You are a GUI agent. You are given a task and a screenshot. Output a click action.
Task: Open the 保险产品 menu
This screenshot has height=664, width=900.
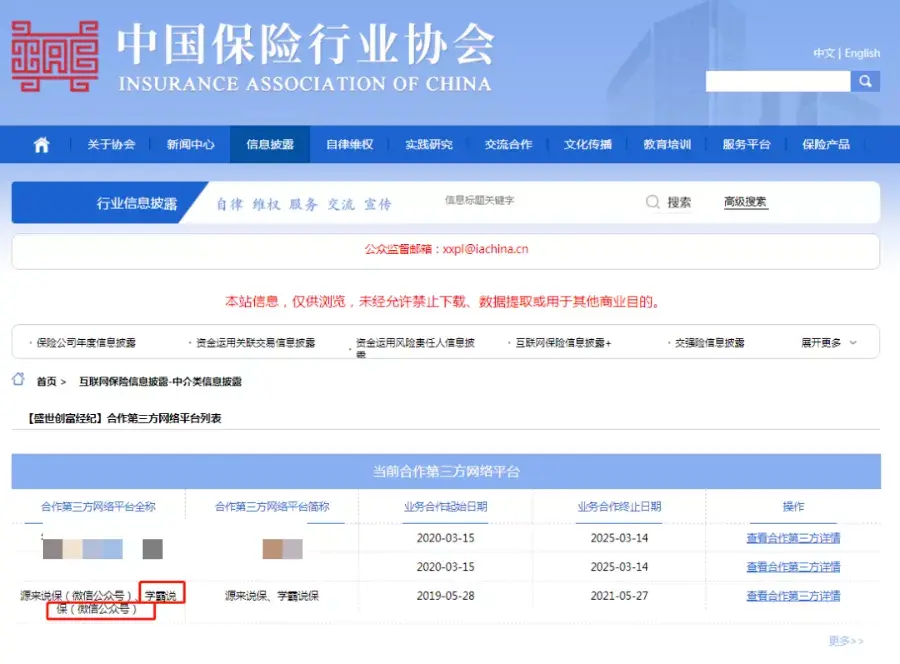(x=826, y=145)
